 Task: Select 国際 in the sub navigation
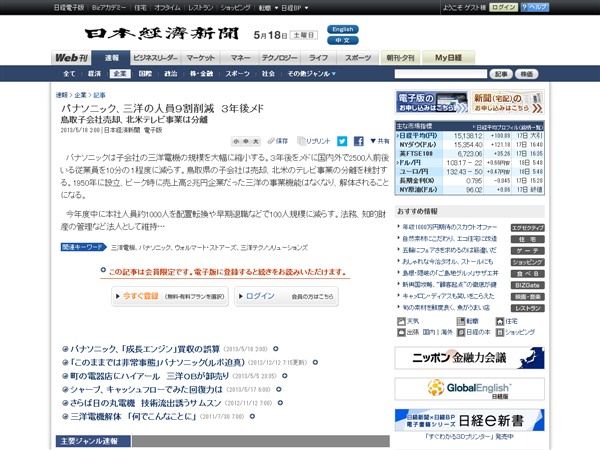pyautogui.click(x=145, y=73)
